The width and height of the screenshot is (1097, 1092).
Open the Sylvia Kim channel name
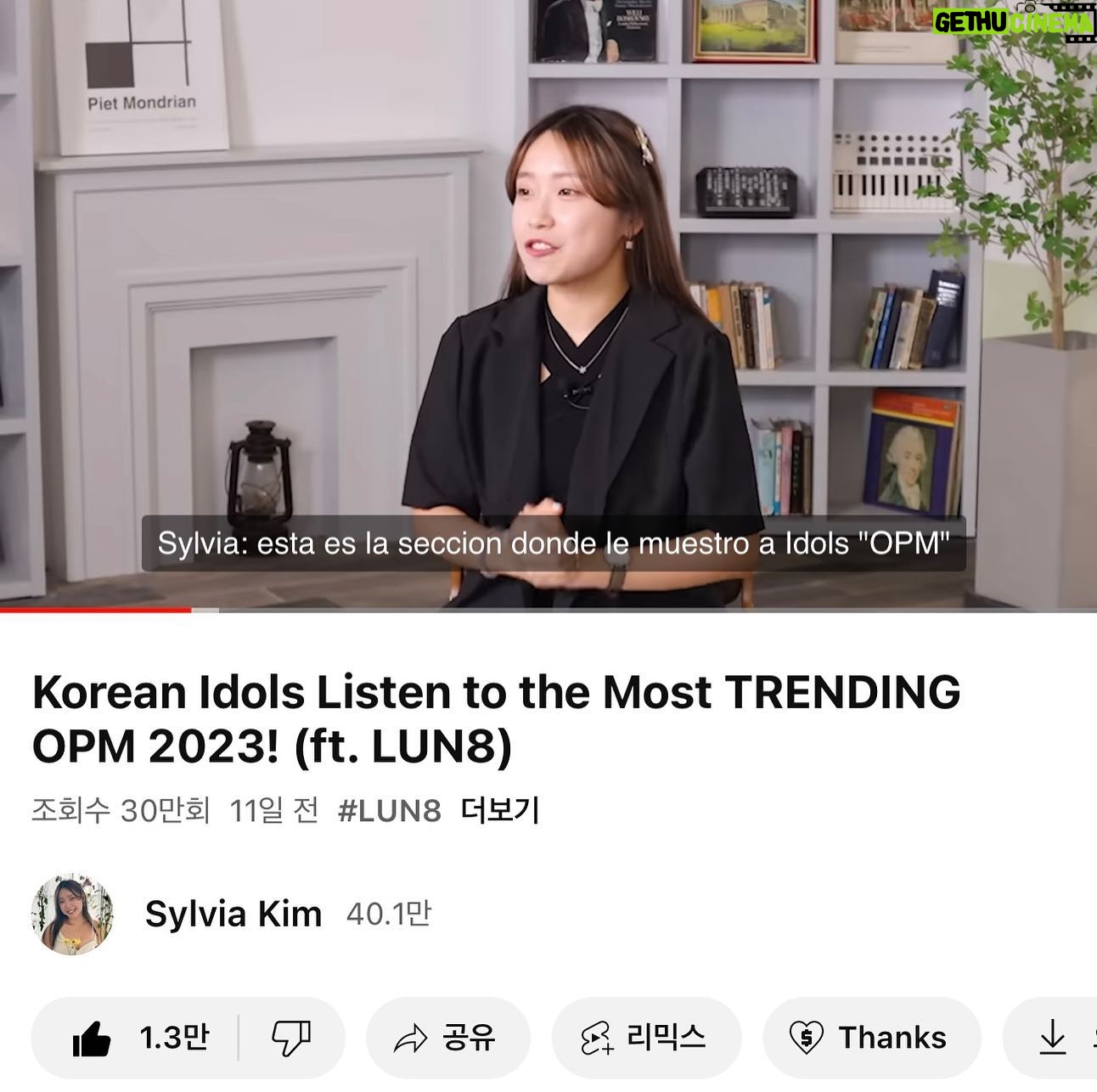click(x=233, y=915)
